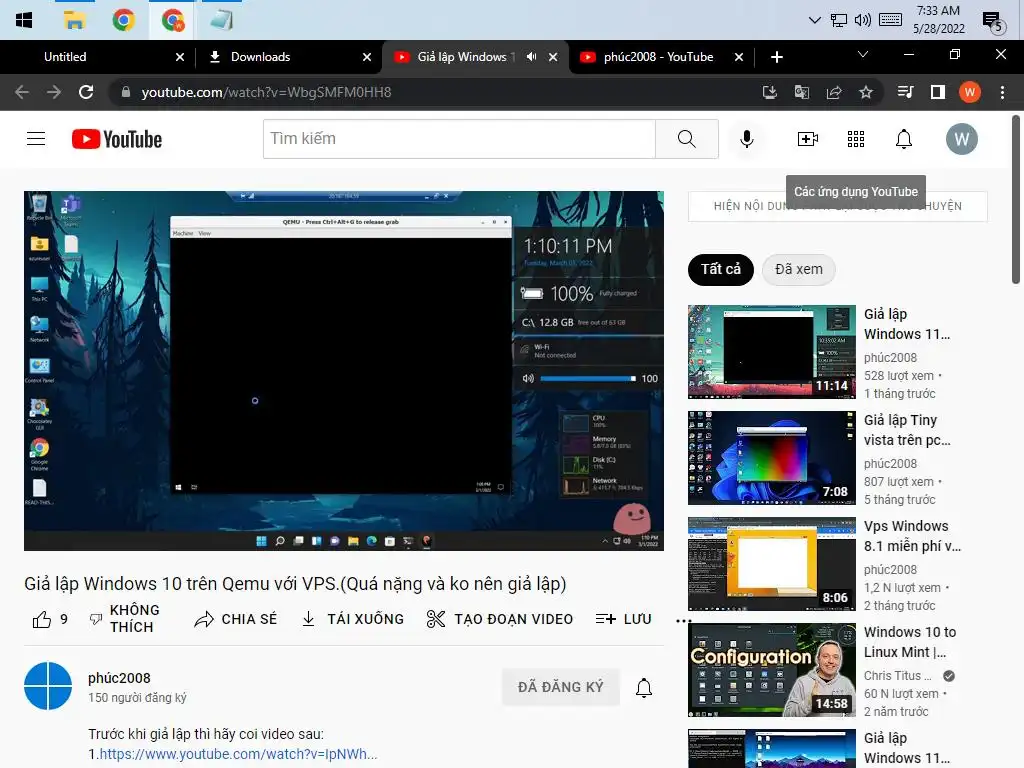Open the Vps Windows 8.1 miễn phí thumbnail
The height and width of the screenshot is (768, 1024).
coord(771,564)
